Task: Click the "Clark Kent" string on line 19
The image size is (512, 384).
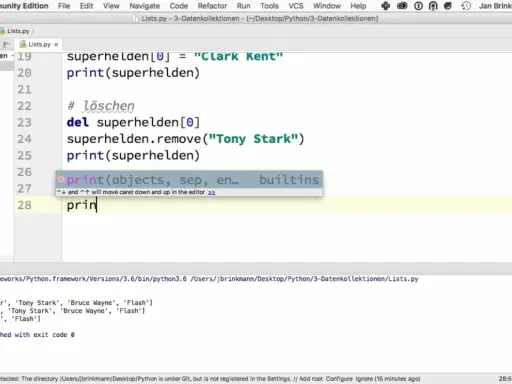Action: click(238, 56)
